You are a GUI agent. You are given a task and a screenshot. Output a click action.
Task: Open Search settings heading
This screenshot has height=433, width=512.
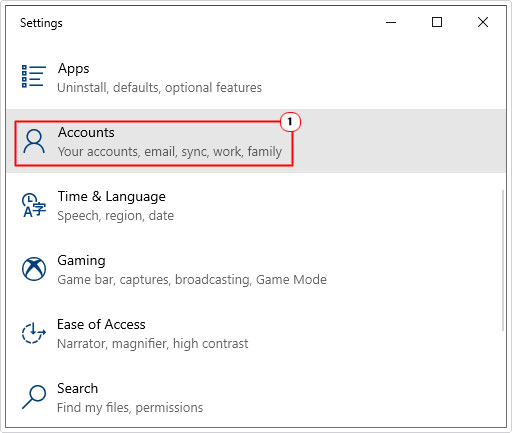coord(77,388)
